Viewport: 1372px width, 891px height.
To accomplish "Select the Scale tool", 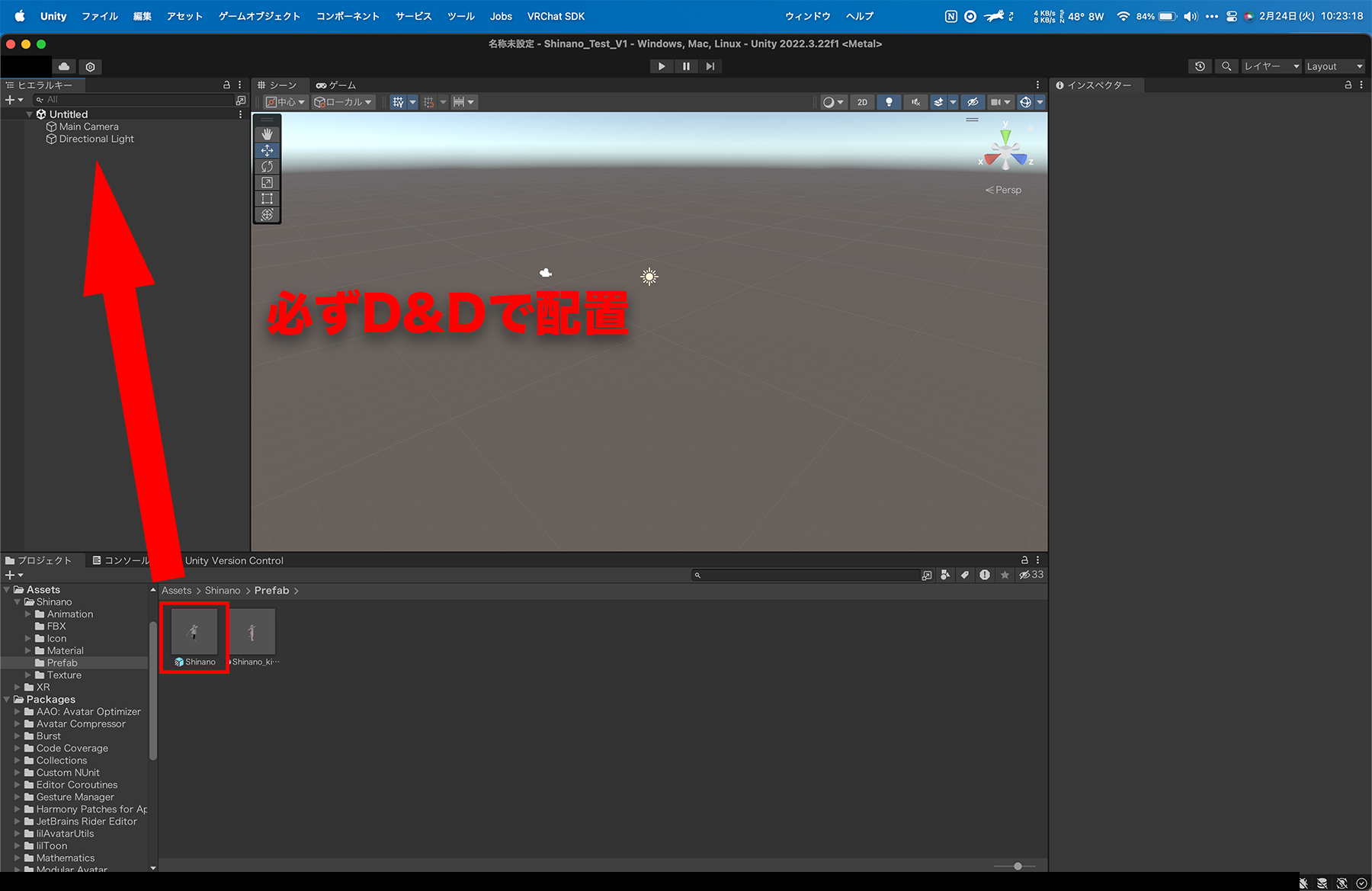I will 267,182.
